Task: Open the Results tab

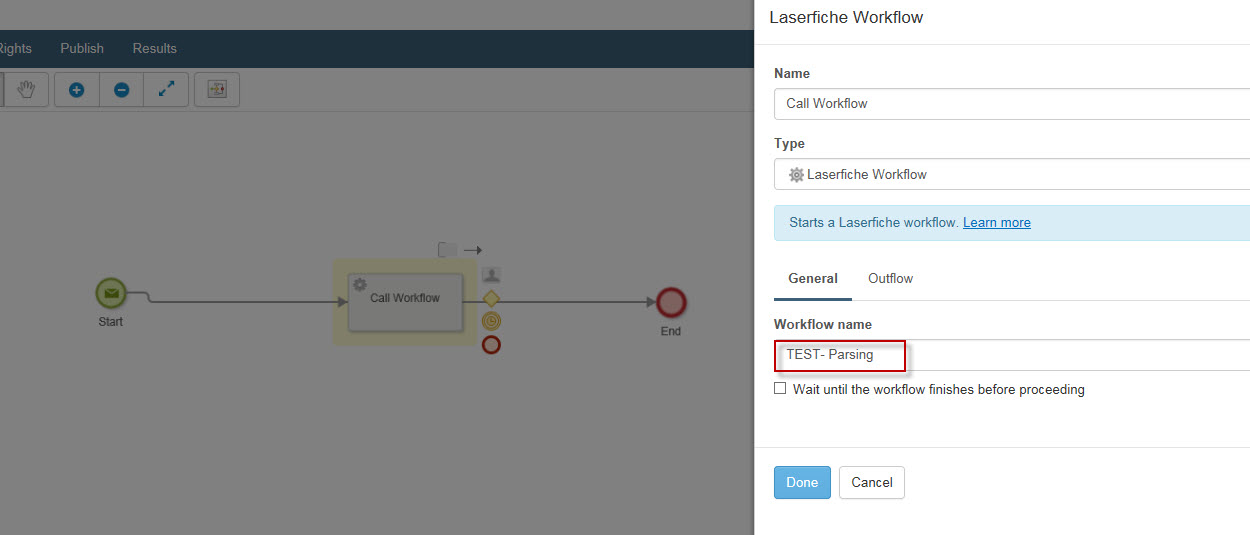Action: (155, 49)
